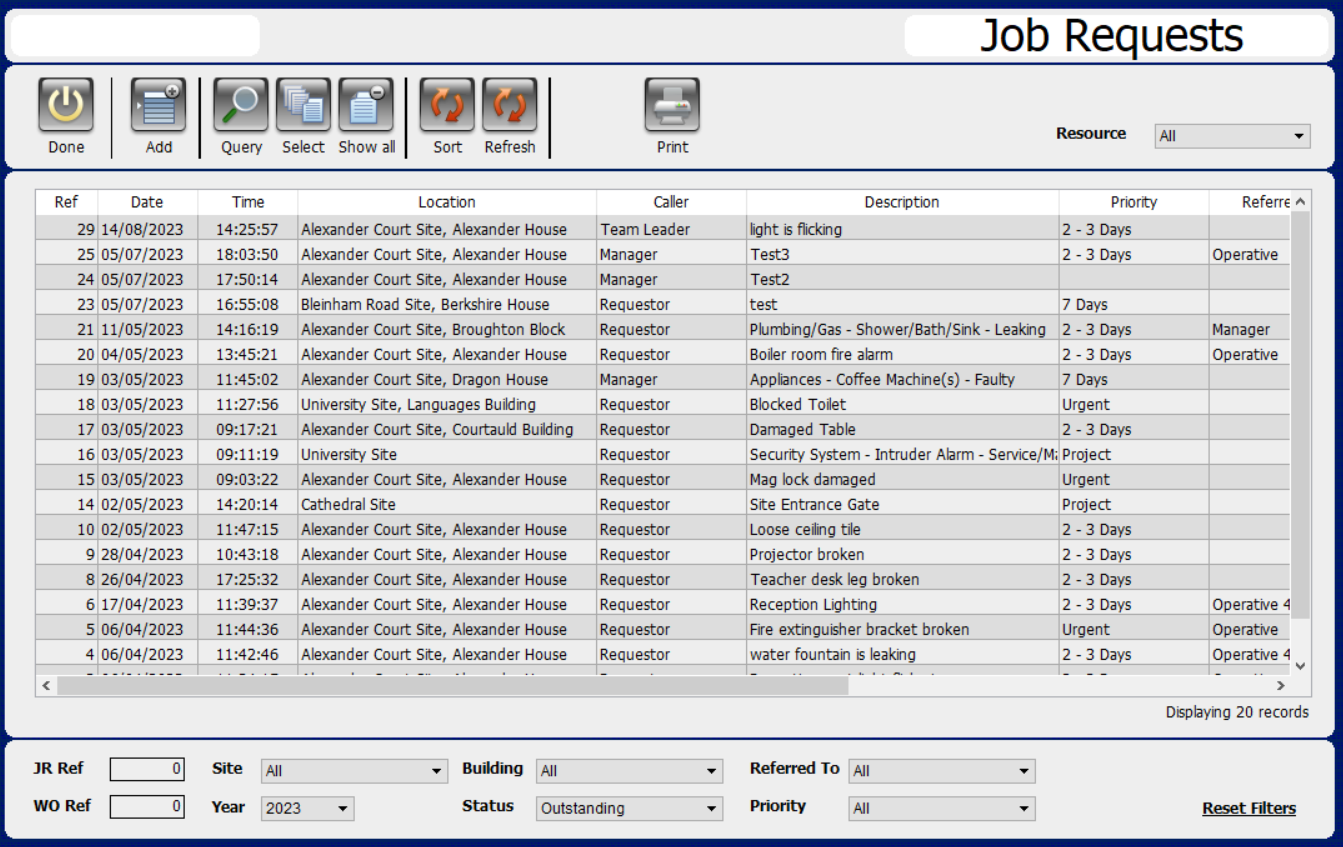
Task: Click the Reset Filters link
Action: (1249, 808)
